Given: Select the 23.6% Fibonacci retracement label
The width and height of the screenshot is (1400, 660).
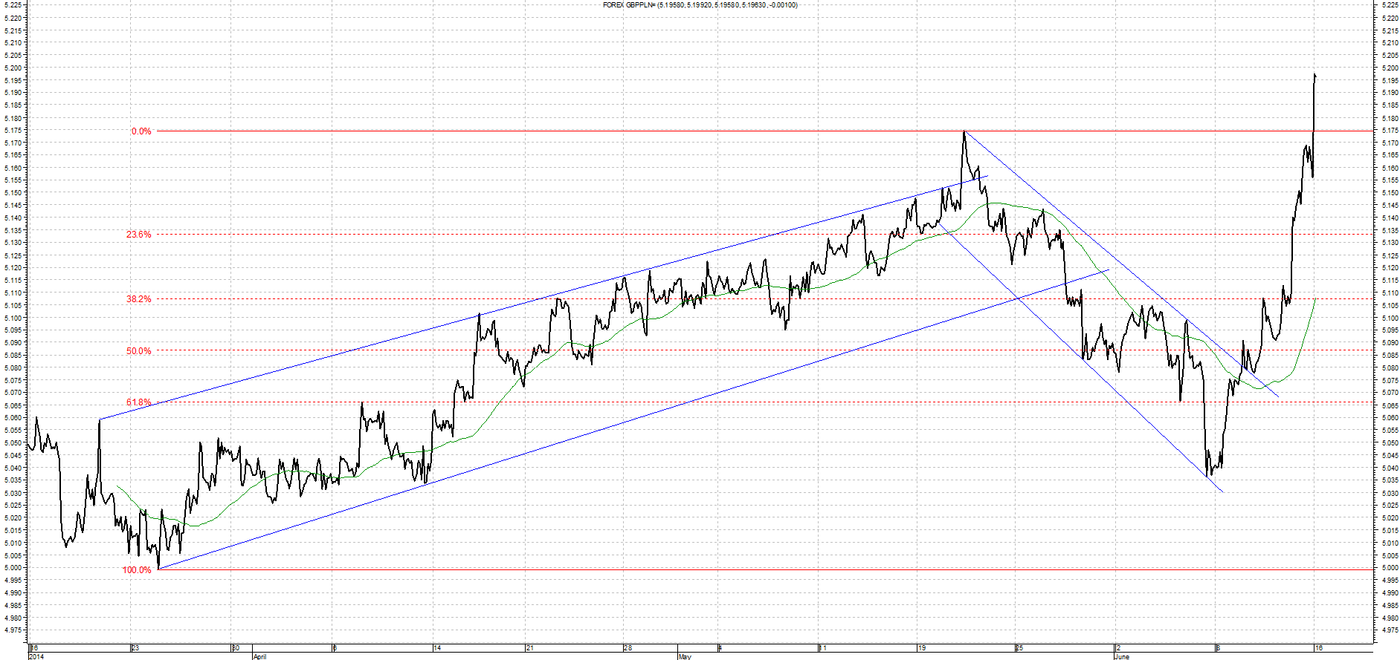Looking at the screenshot, I should click(x=139, y=234).
